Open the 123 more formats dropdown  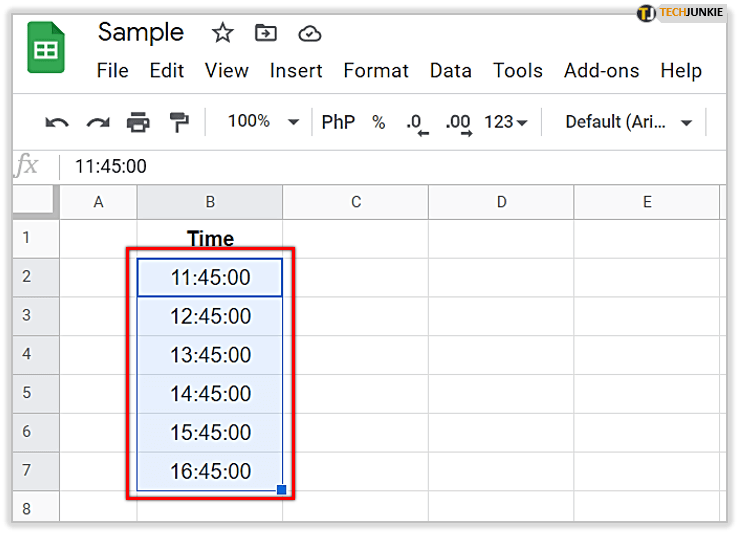(x=505, y=122)
